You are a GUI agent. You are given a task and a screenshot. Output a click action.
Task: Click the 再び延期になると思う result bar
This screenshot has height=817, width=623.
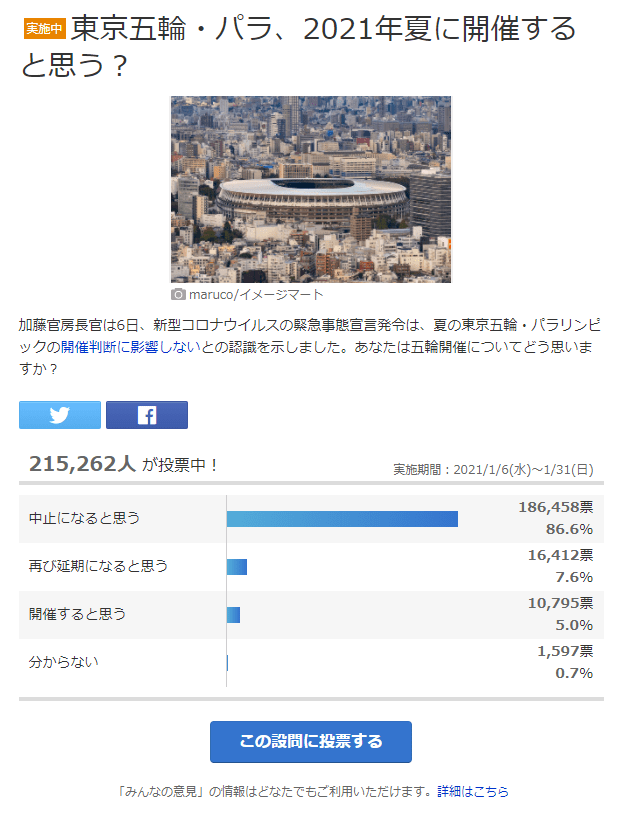[x=237, y=567]
